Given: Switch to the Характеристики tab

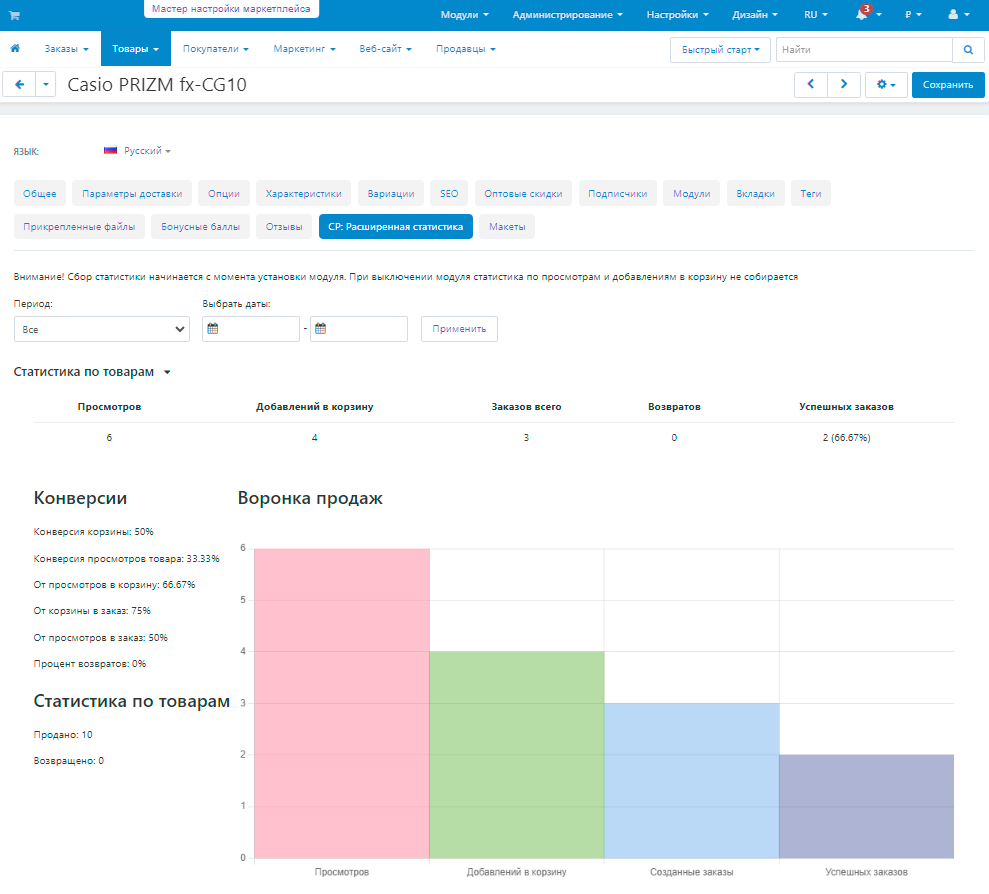Looking at the screenshot, I should 303,194.
